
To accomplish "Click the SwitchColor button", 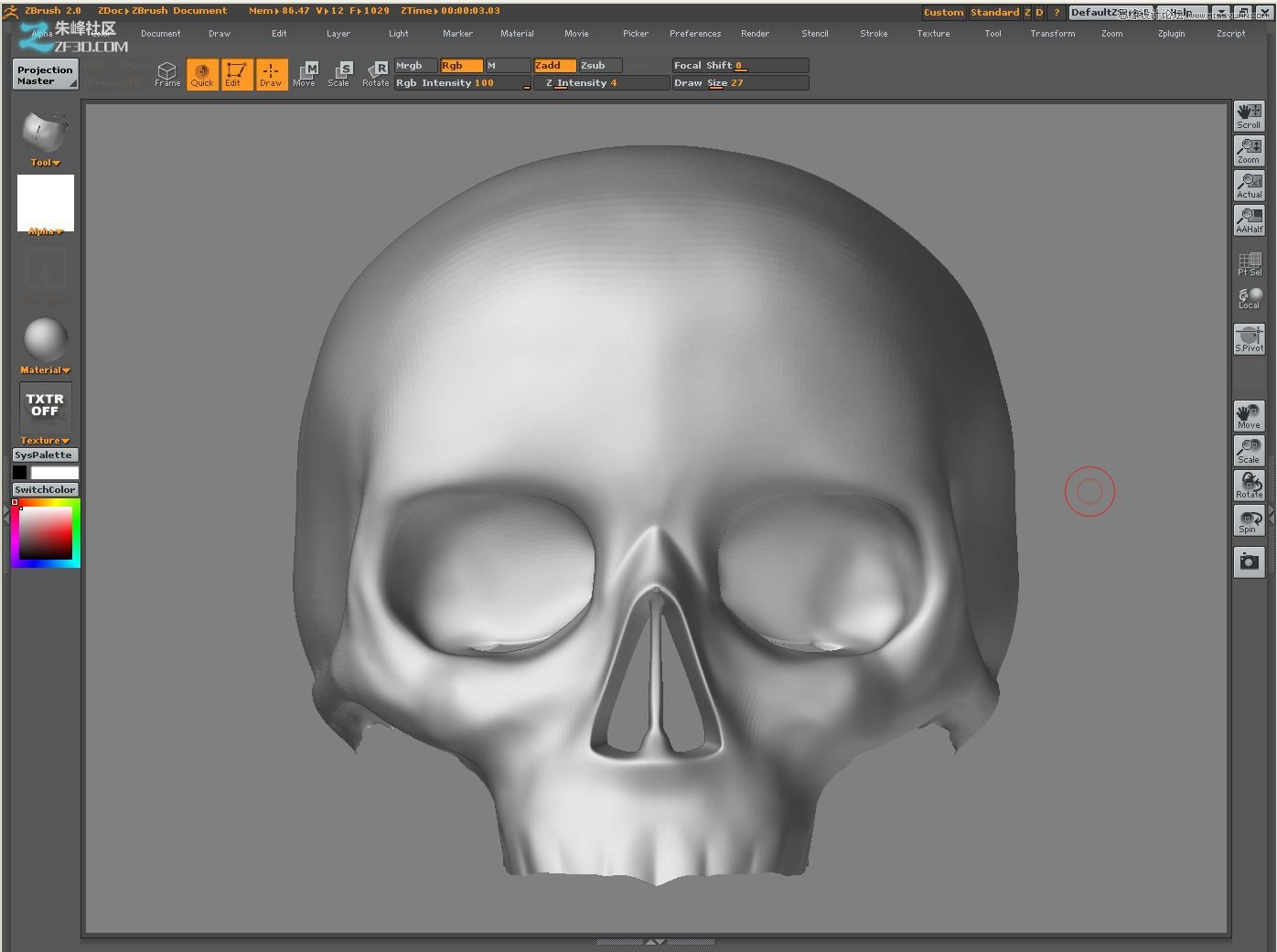I will (x=44, y=489).
